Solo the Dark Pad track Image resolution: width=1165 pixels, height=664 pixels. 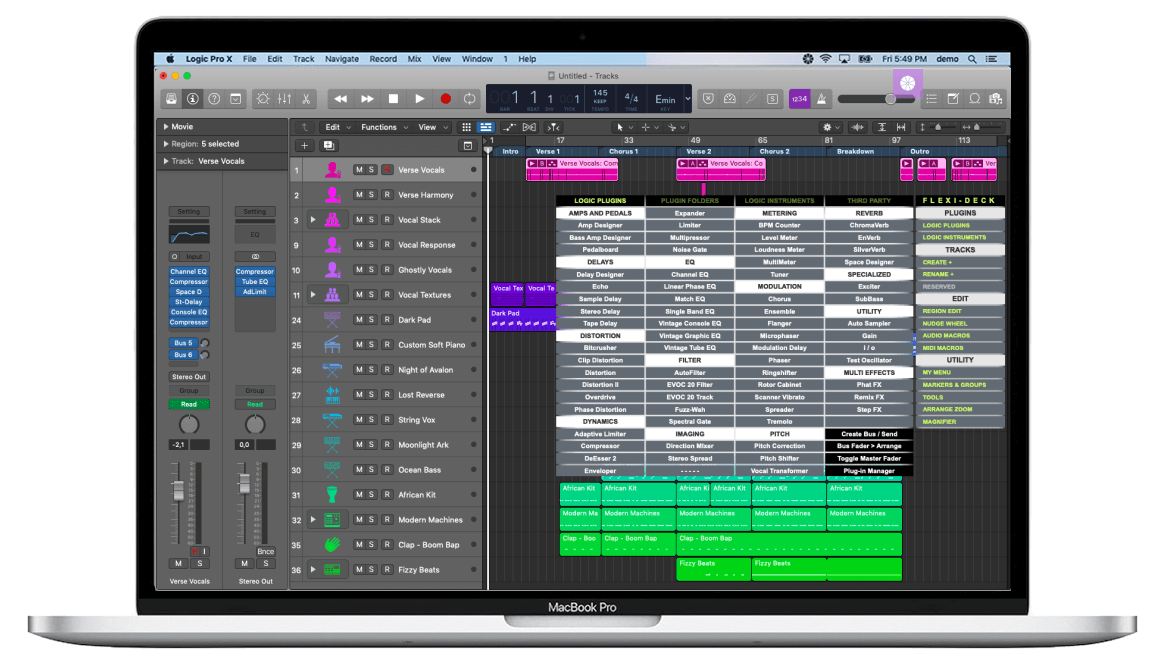coord(371,320)
